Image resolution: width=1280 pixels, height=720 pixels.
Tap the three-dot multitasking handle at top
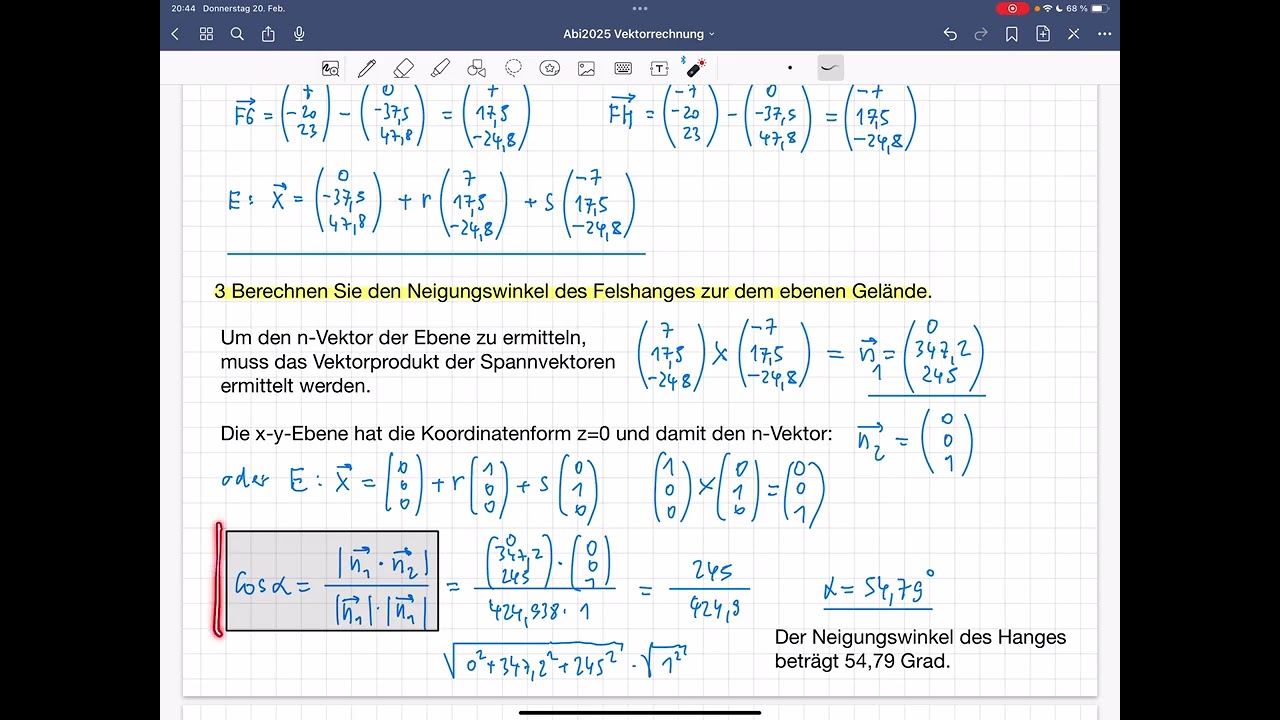pos(640,8)
